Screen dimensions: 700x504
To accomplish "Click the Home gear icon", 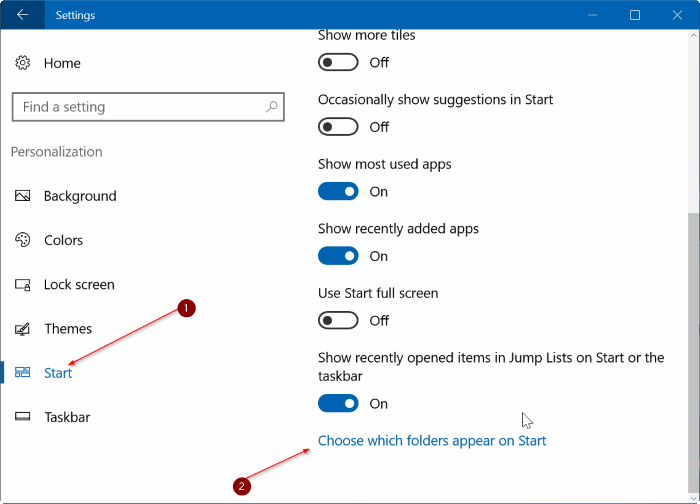I will tap(22, 63).
